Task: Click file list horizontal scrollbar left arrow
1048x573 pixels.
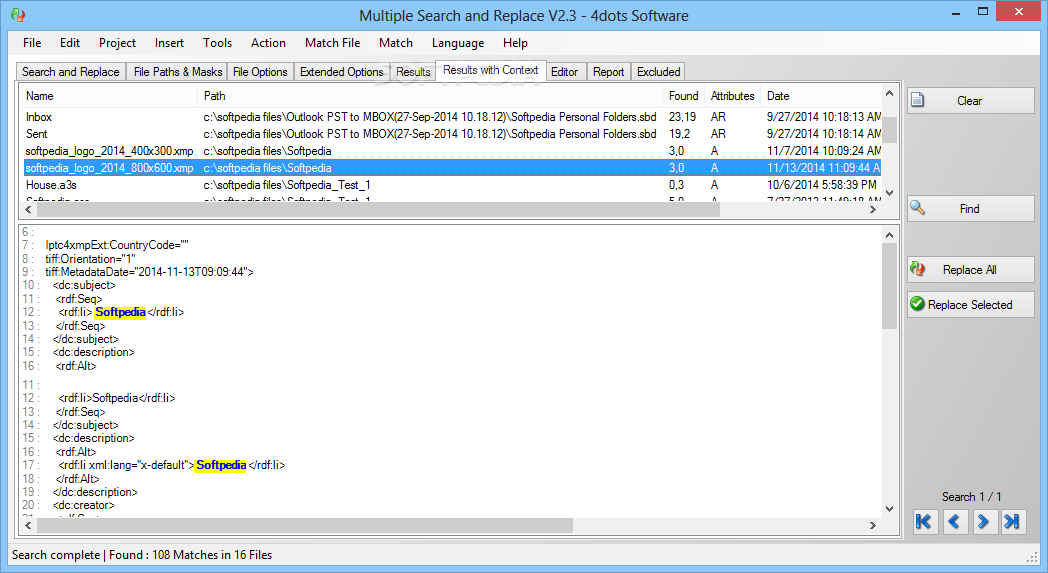Action: pyautogui.click(x=28, y=209)
